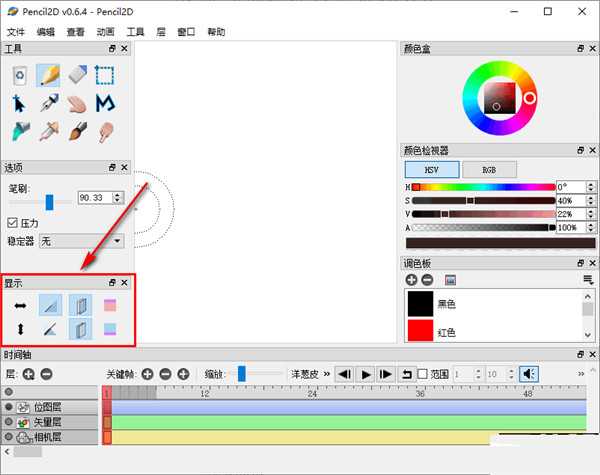Toggle visibility of 位图层 layer
Screen dimensions: 600x475
click(8, 407)
